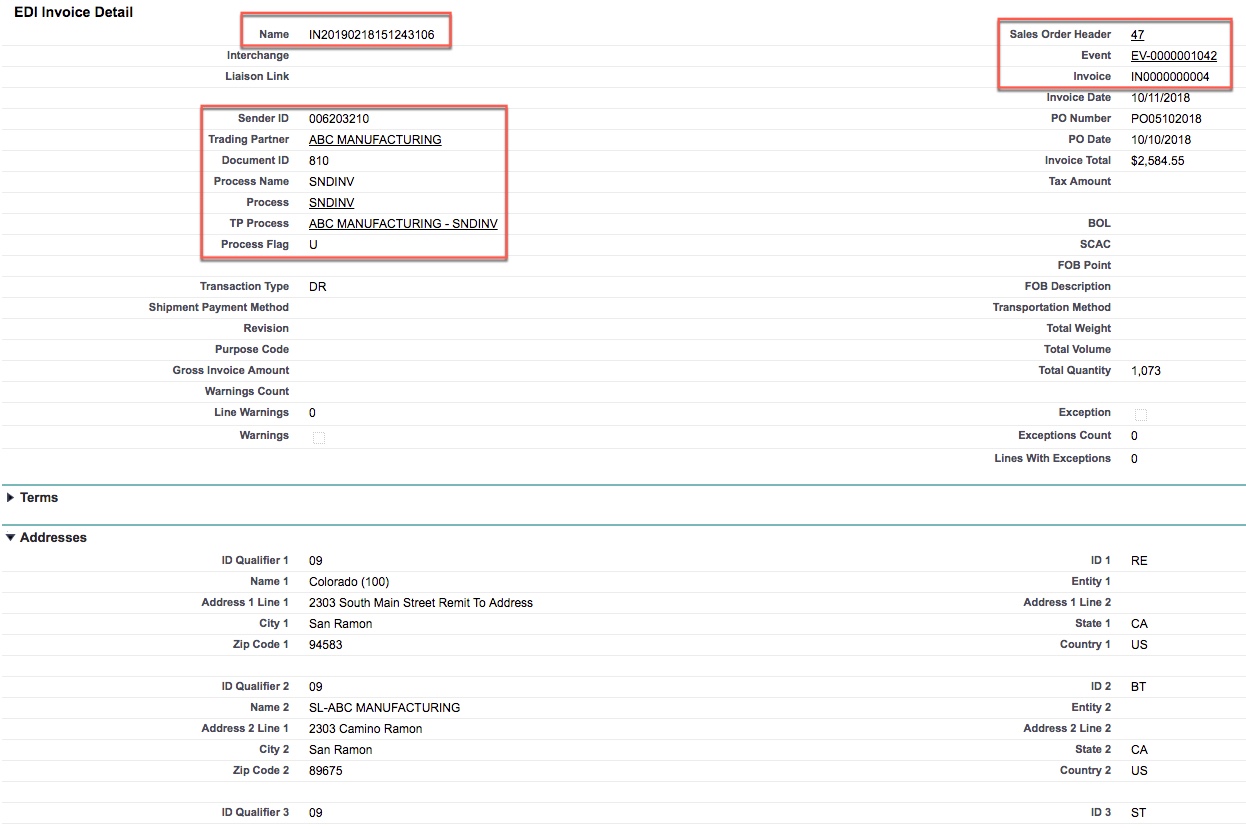Collapse the Addresses section
1246x828 pixels.
coord(11,538)
